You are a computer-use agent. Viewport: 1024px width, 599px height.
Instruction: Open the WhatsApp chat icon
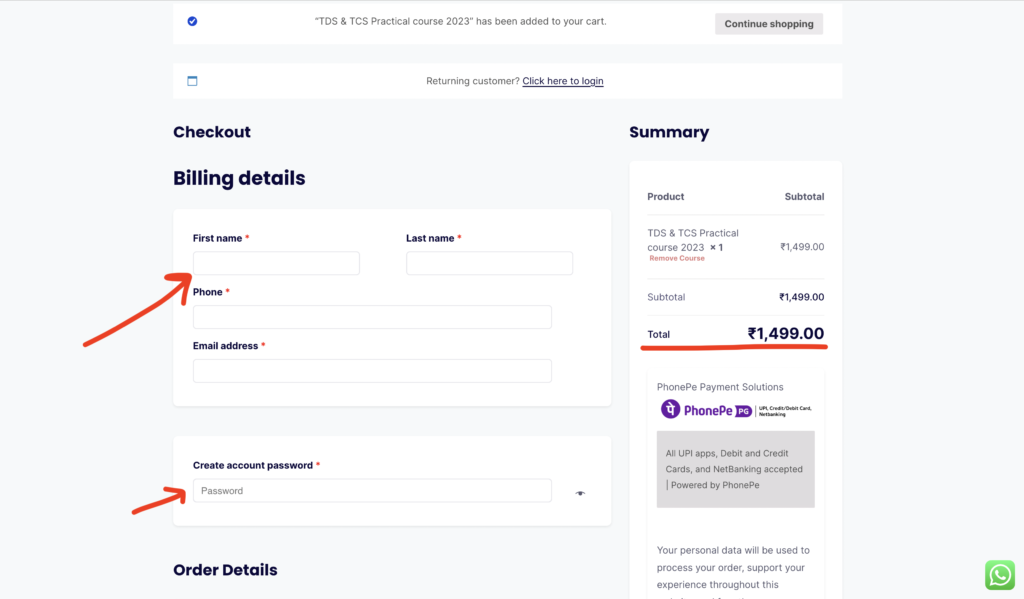pyautogui.click(x=999, y=574)
